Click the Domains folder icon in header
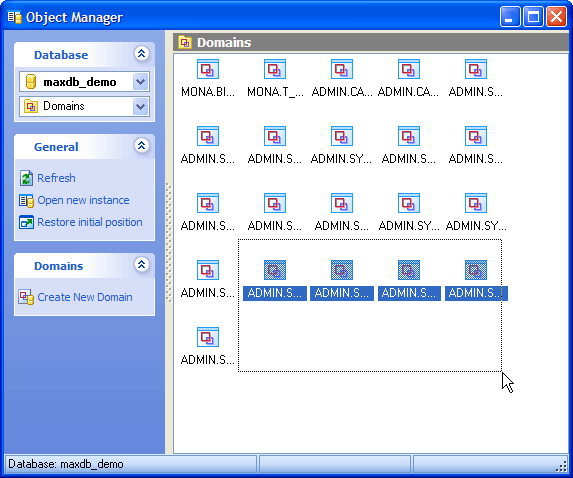 (x=185, y=43)
